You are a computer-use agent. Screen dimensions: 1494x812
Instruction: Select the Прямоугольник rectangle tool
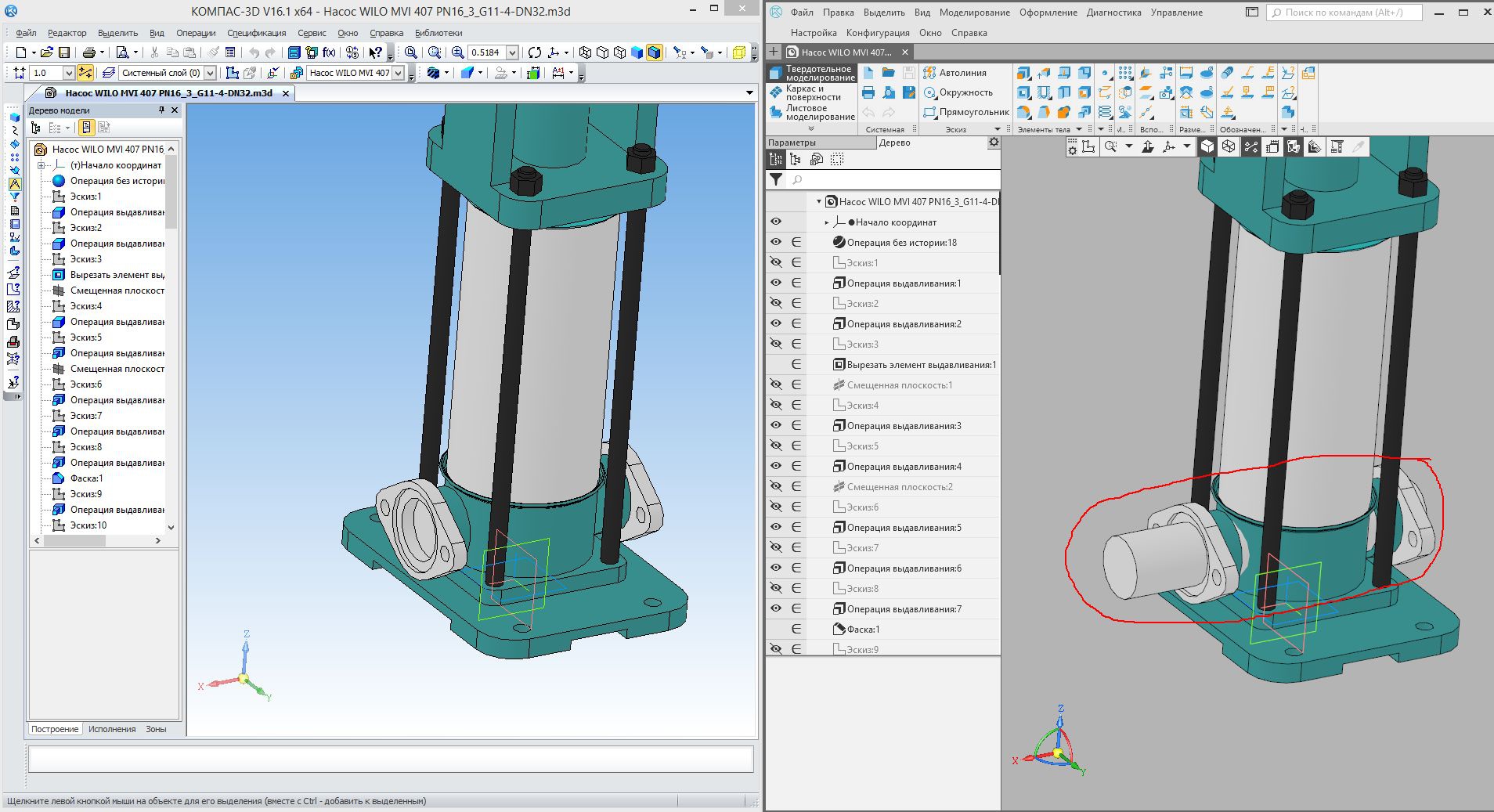(x=965, y=112)
